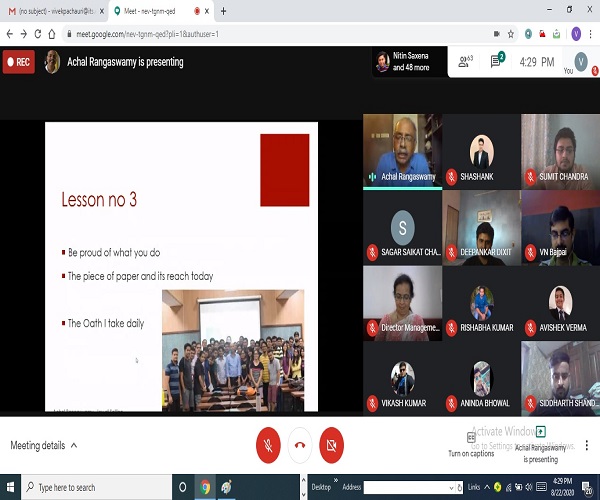
Task: Open the taskbar Address dropdown arrow
Action: (451, 487)
